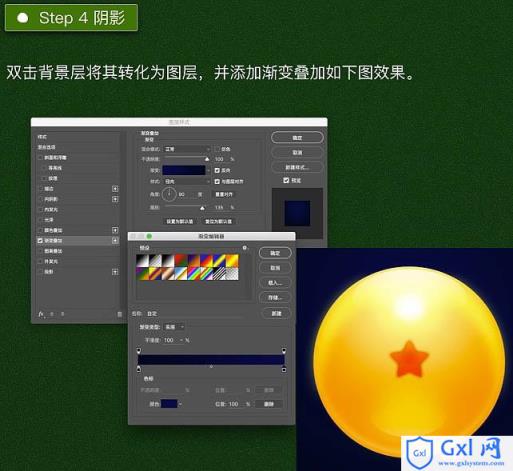This screenshot has width=513, height=471.
Task: Click 确定 (OK) in Layer Style dialog
Action: (x=297, y=138)
